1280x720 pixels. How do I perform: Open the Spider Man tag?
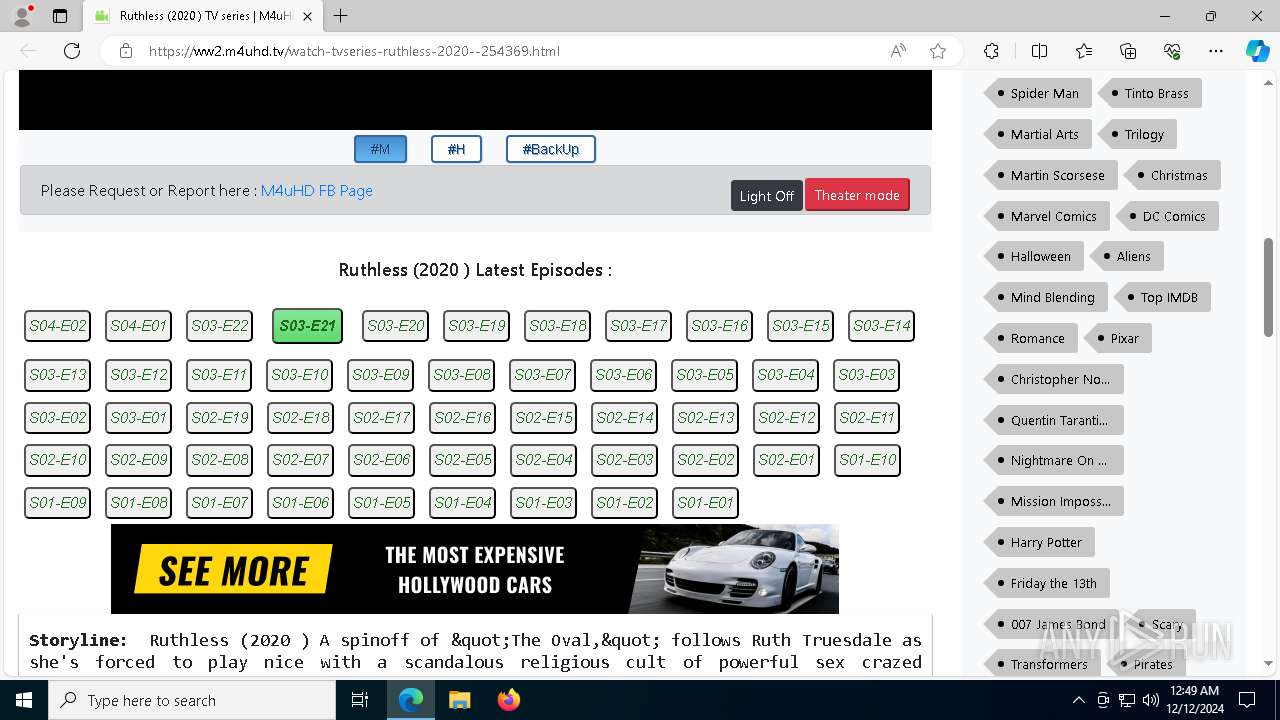(x=1037, y=93)
